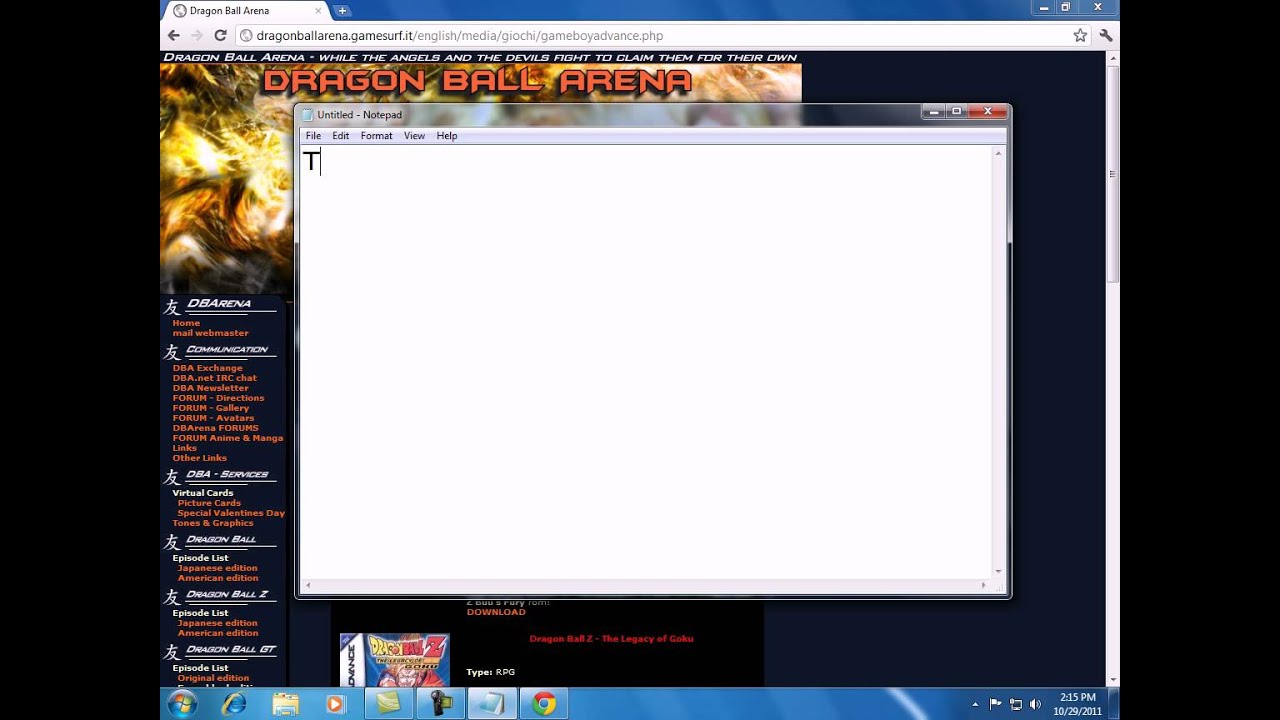Reload the page in Chrome
The width and height of the screenshot is (1280, 720).
pos(220,35)
